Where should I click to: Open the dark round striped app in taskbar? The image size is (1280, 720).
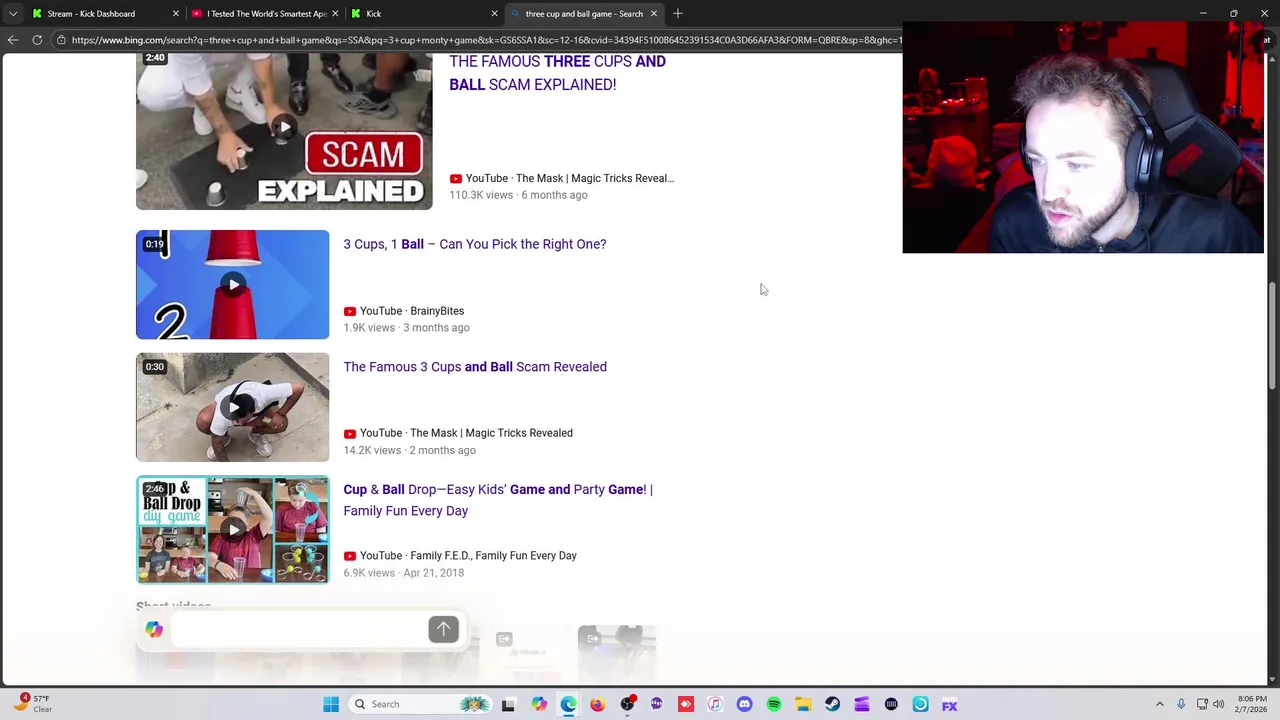click(x=891, y=704)
